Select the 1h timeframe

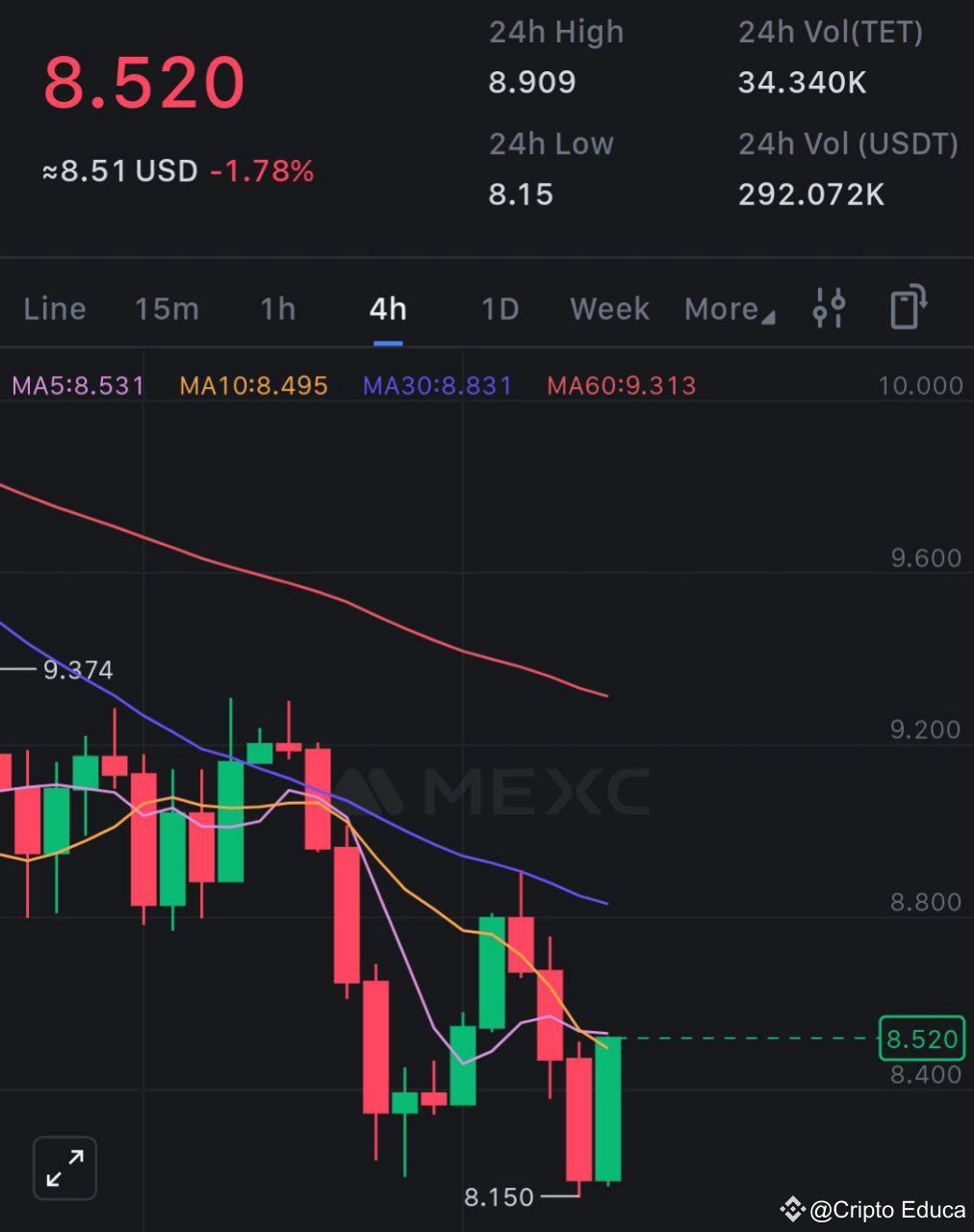[x=276, y=308]
